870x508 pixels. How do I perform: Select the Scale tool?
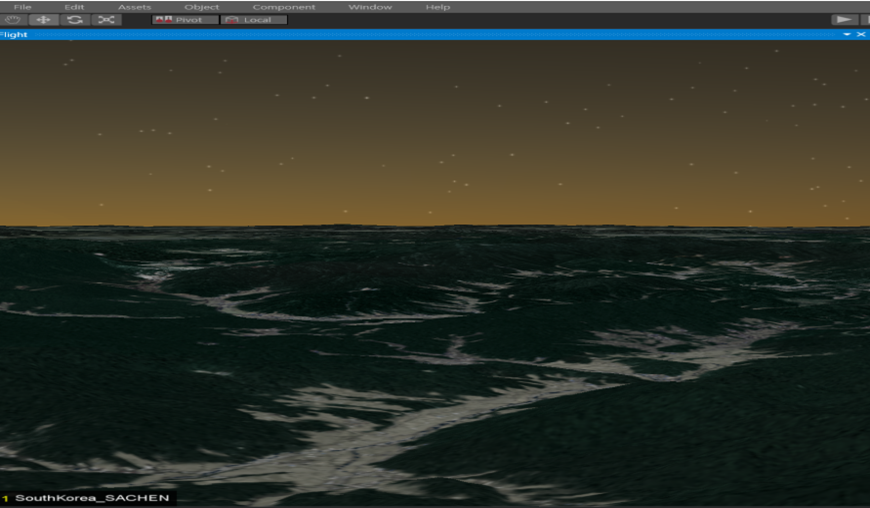pyautogui.click(x=105, y=20)
